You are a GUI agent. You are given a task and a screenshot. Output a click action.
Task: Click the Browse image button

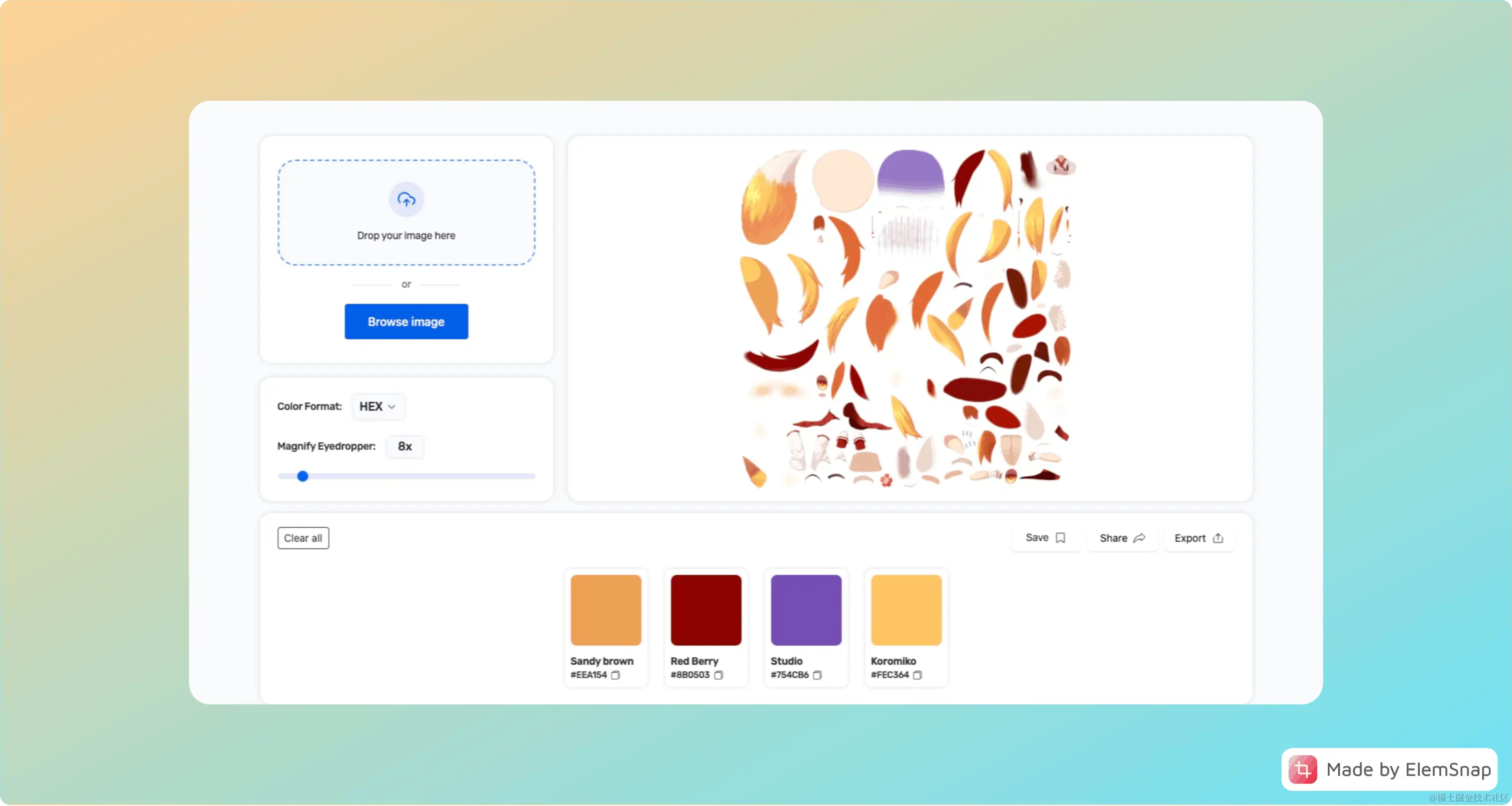406,321
